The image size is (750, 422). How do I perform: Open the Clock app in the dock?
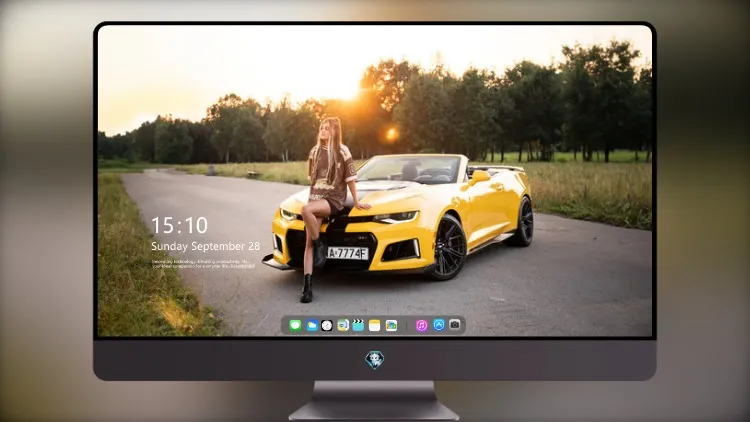pyautogui.click(x=327, y=325)
